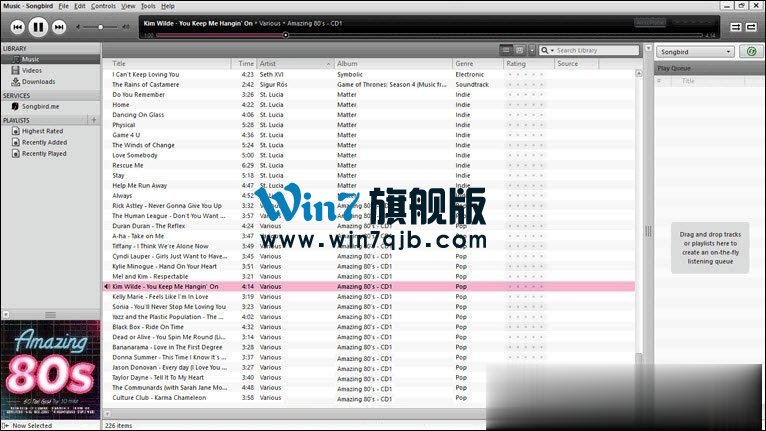766x431 pixels.
Task: Sort by the Title column header
Action: point(166,64)
